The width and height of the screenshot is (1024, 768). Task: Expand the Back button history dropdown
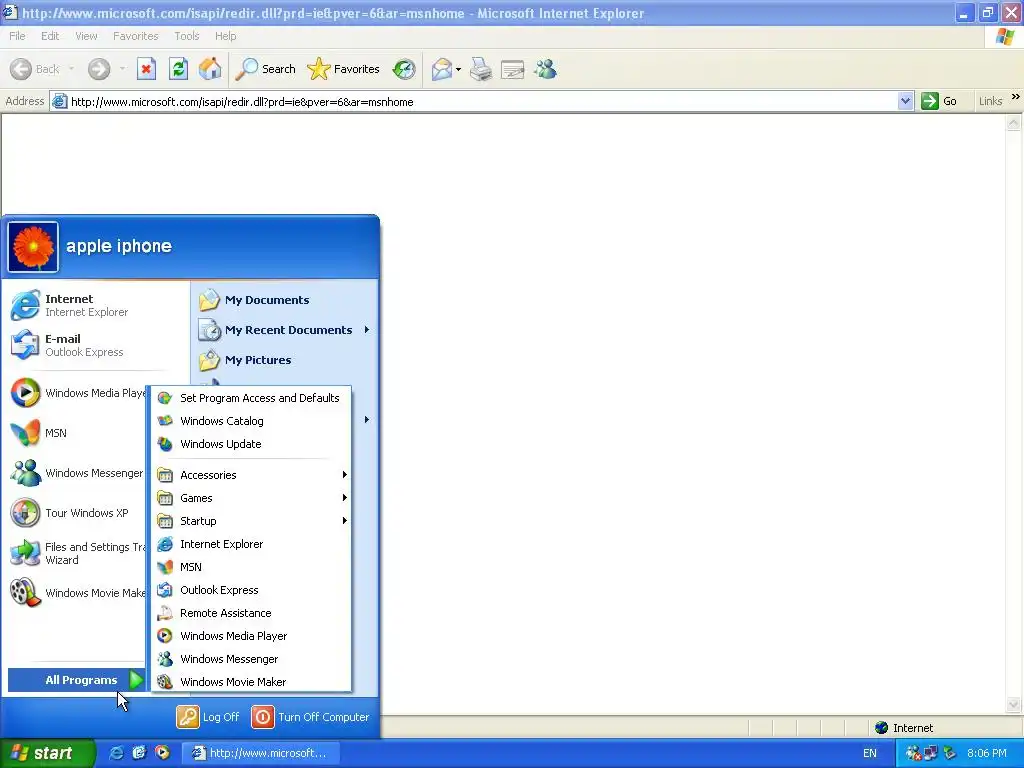click(71, 69)
